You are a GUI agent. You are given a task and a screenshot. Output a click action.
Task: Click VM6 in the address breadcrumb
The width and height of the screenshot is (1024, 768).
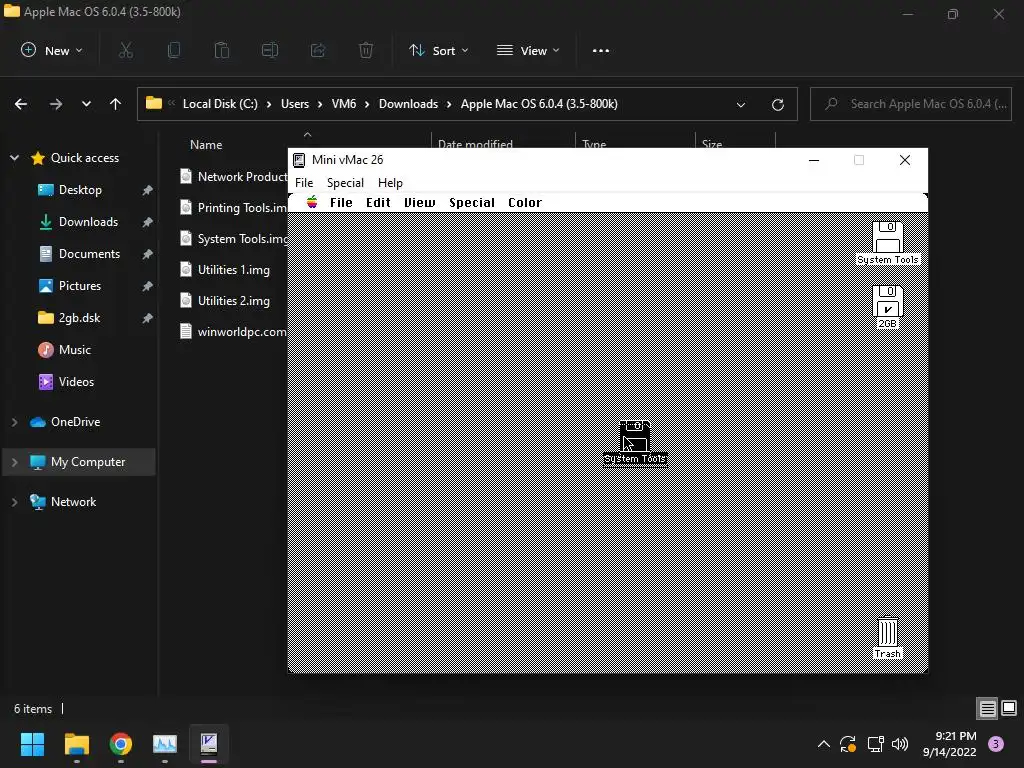344,104
